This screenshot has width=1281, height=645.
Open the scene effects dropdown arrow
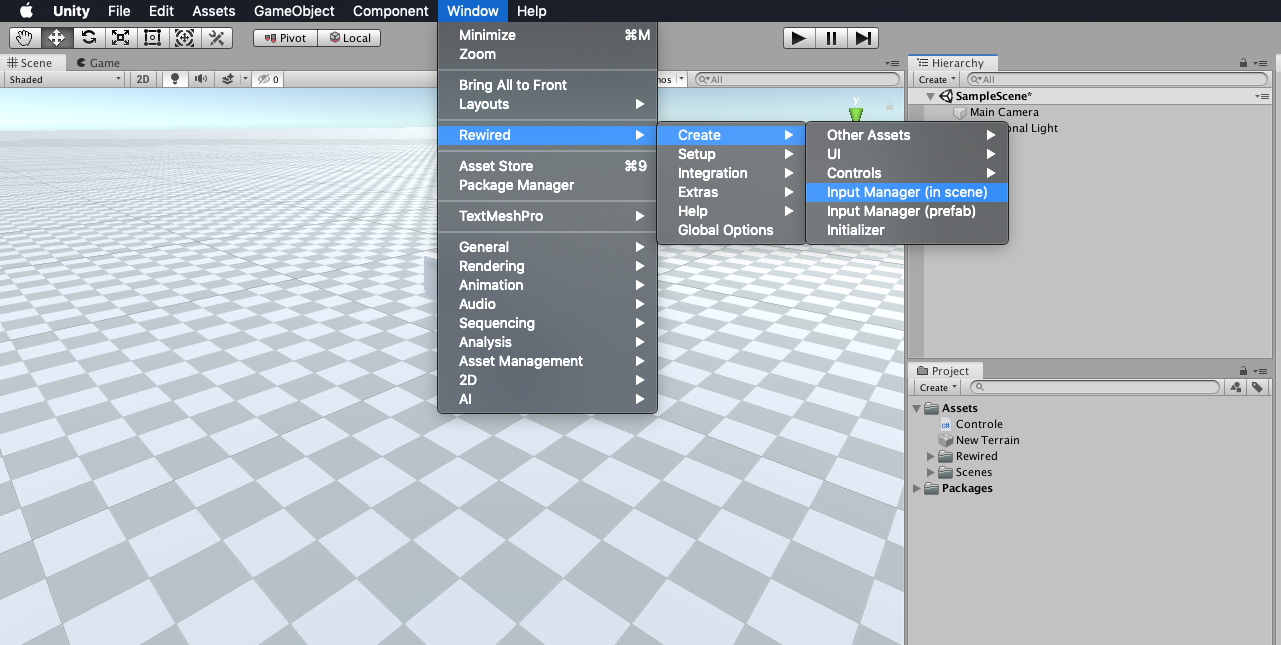point(244,79)
